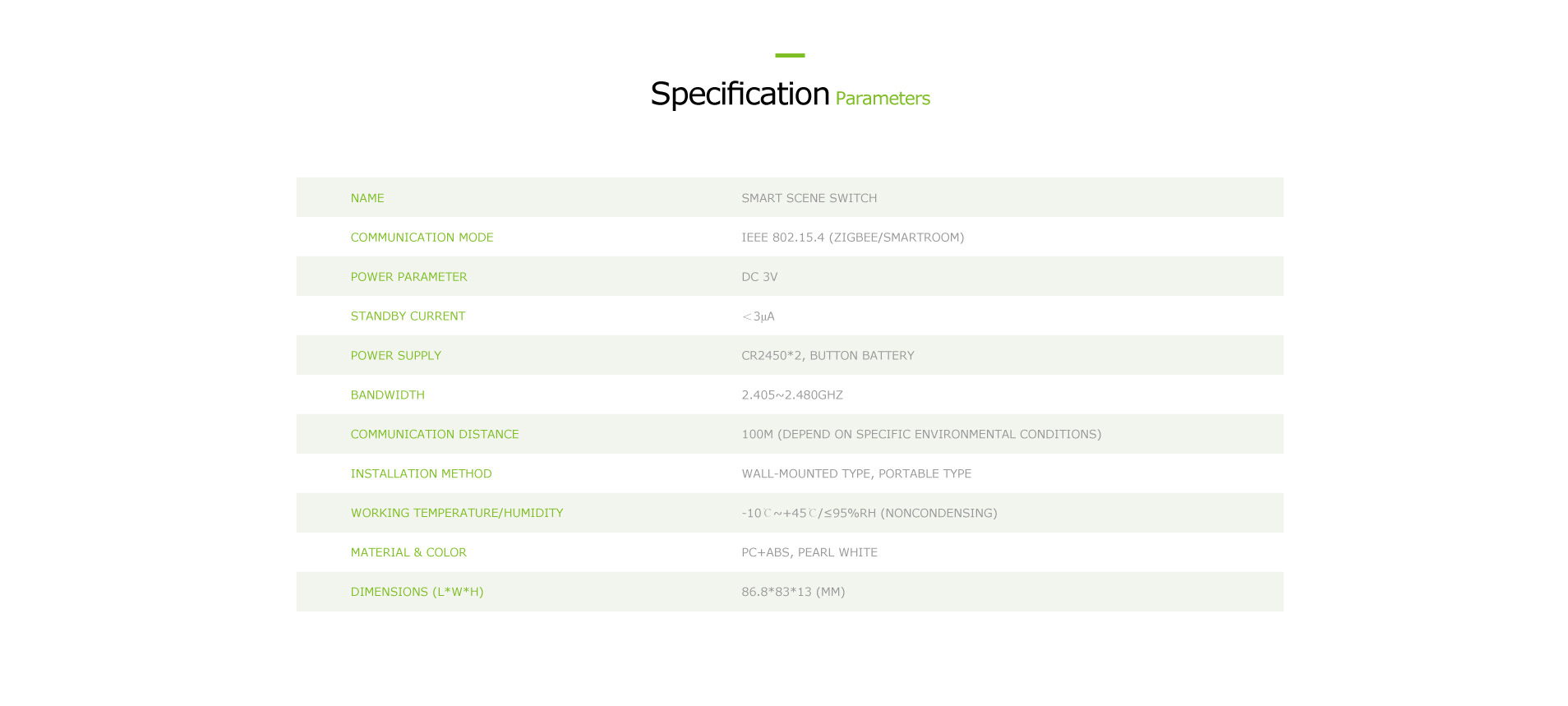This screenshot has height=706, width=1568.
Task: Select the INSTALLATION METHOD label
Action: (x=421, y=474)
